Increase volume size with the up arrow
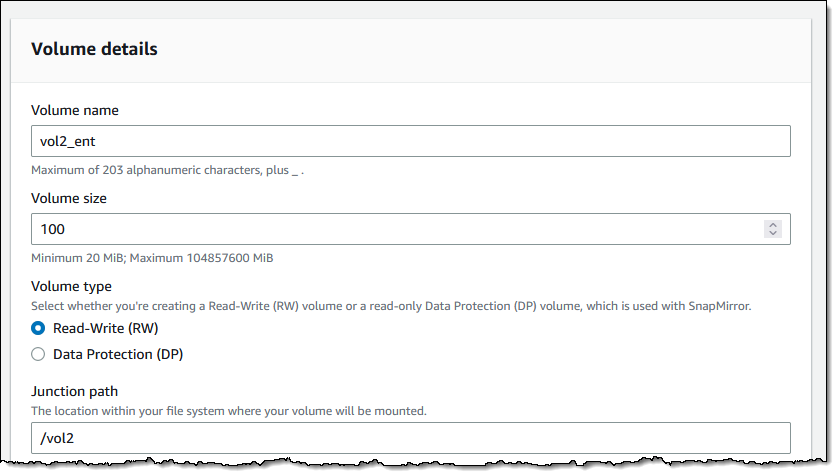837x476 pixels. (x=772, y=225)
